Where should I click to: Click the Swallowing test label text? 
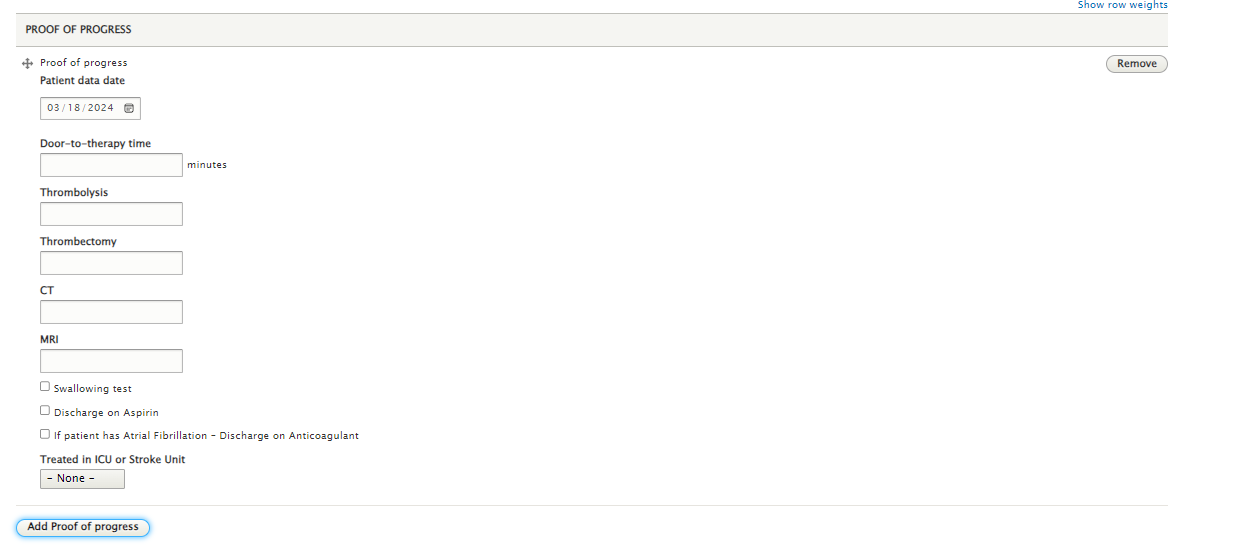click(x=93, y=389)
